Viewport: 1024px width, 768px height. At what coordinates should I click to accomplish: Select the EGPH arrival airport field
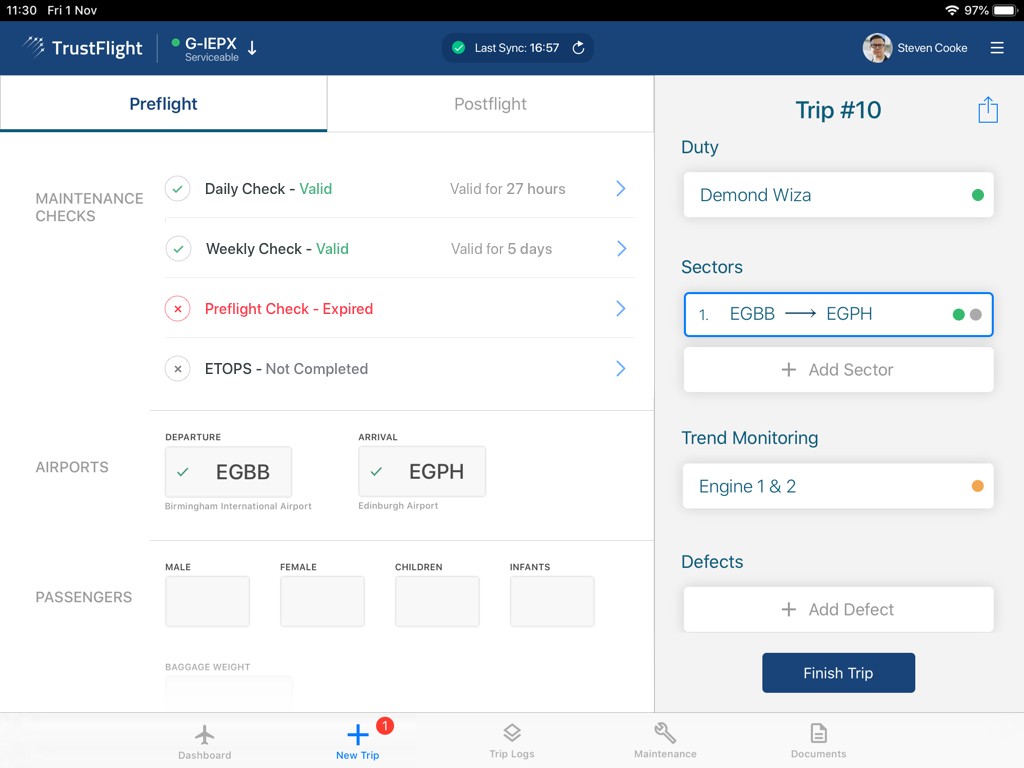point(422,472)
